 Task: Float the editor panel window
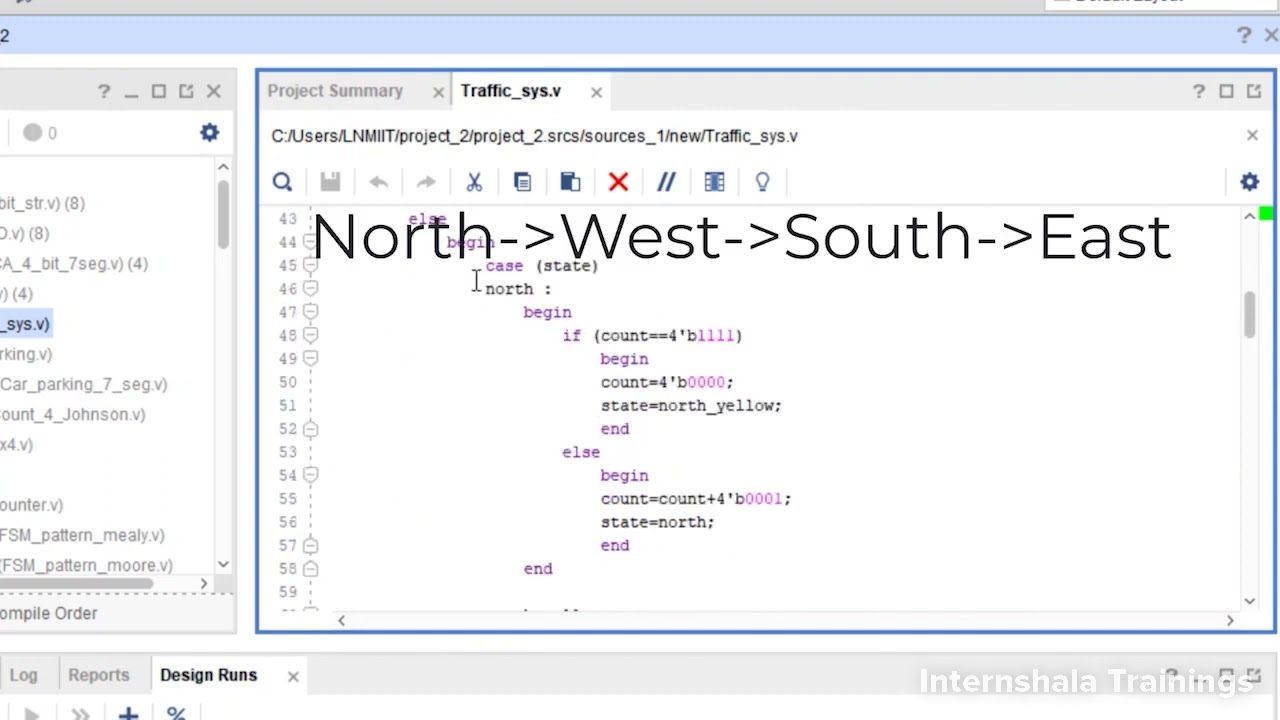(x=1254, y=91)
